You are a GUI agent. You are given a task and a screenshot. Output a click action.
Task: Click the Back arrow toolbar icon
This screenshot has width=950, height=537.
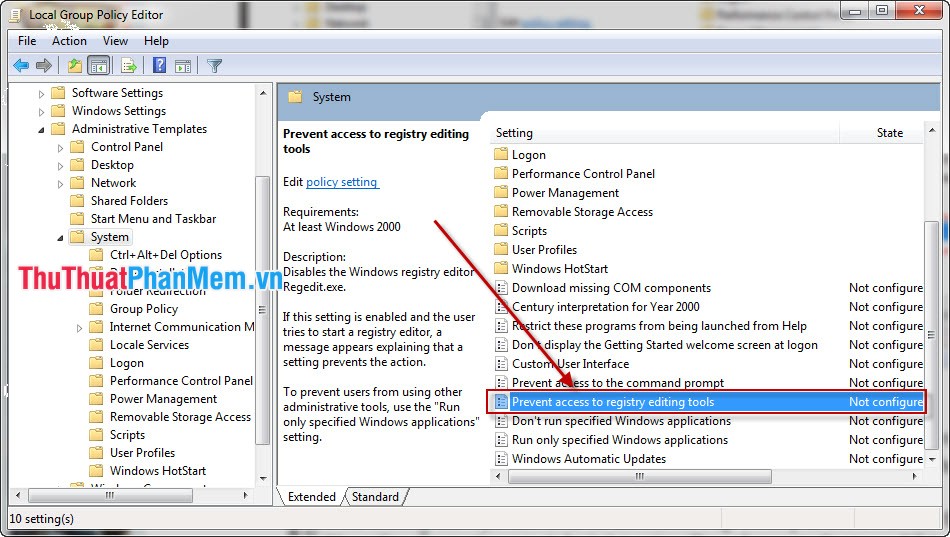click(x=21, y=65)
